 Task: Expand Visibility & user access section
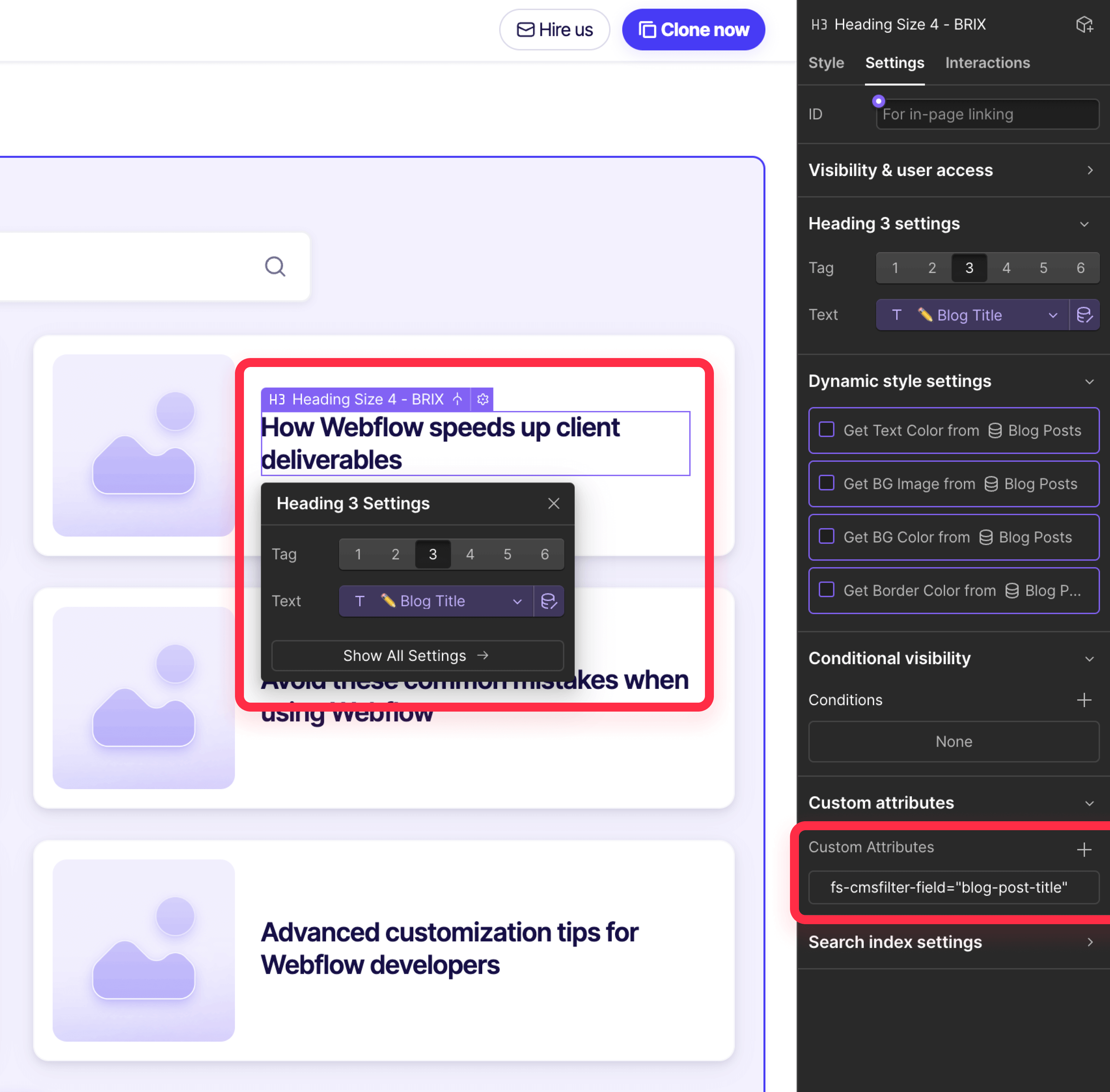pos(953,170)
